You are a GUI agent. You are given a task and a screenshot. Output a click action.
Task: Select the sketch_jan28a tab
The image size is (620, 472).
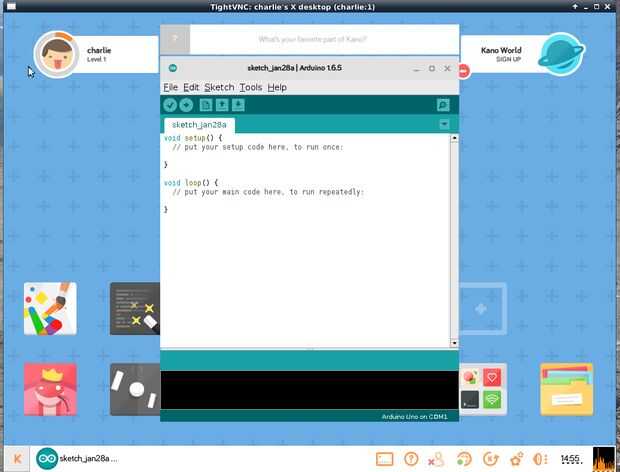pyautogui.click(x=199, y=125)
